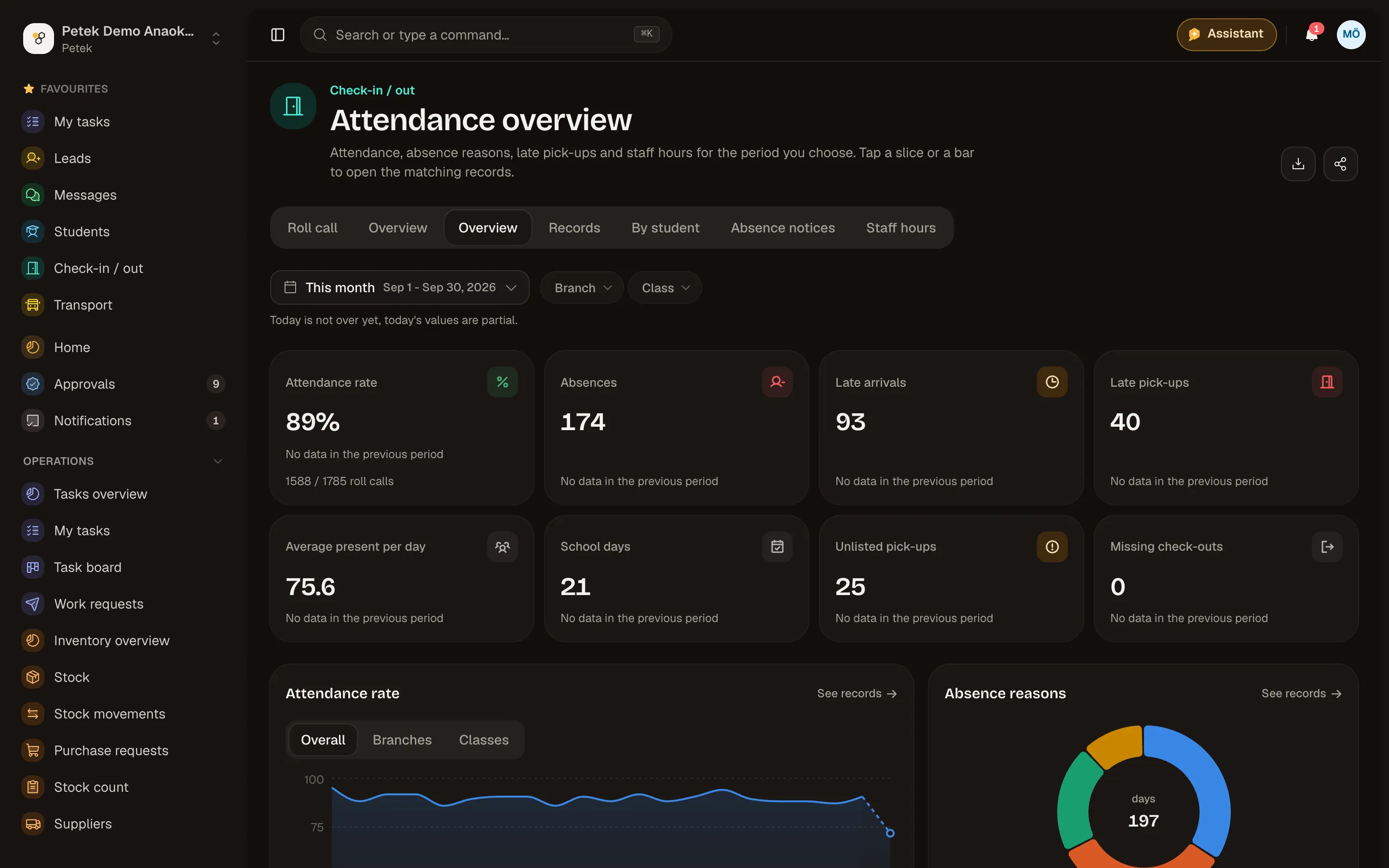The width and height of the screenshot is (1389, 868).
Task: Open Notifications in the sidebar
Action: [123, 421]
